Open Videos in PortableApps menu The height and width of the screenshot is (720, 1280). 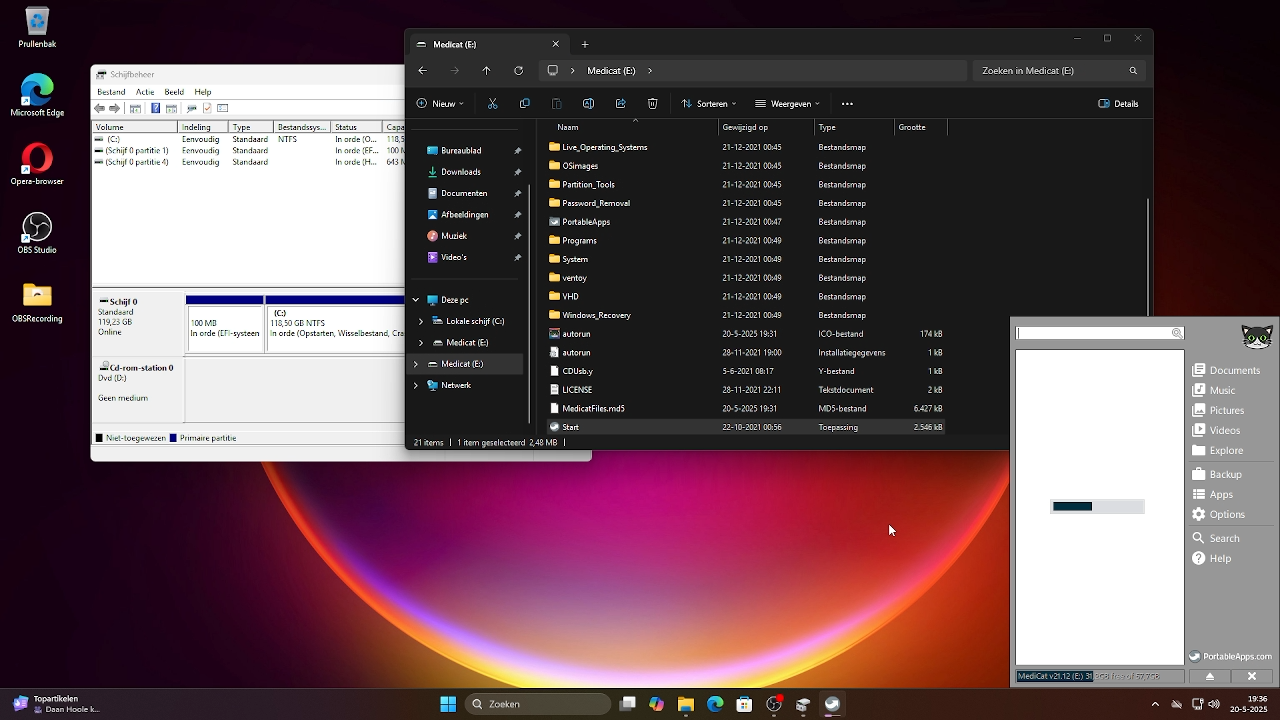click(1216, 430)
